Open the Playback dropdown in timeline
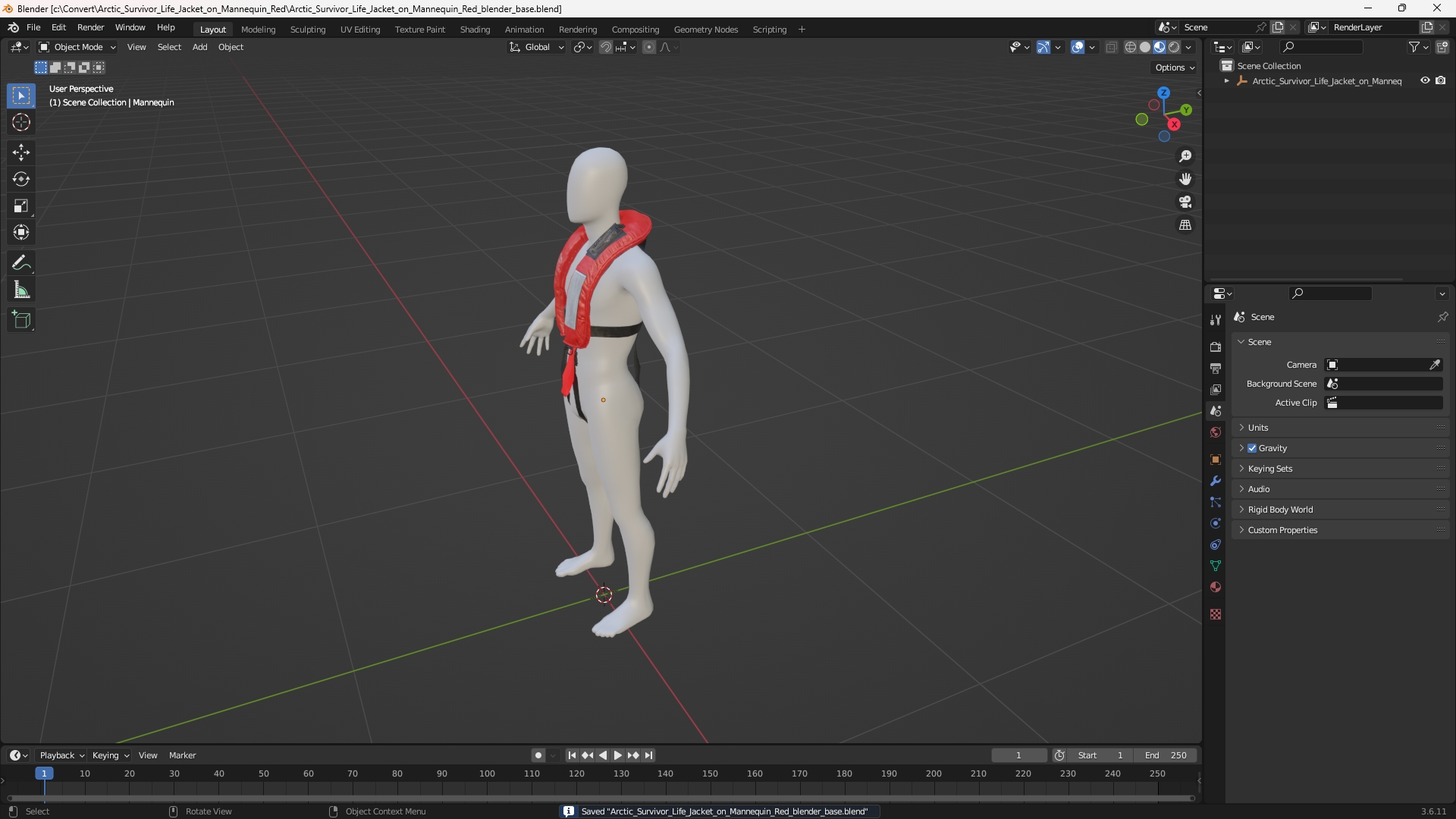Image resolution: width=1456 pixels, height=819 pixels. pyautogui.click(x=61, y=755)
